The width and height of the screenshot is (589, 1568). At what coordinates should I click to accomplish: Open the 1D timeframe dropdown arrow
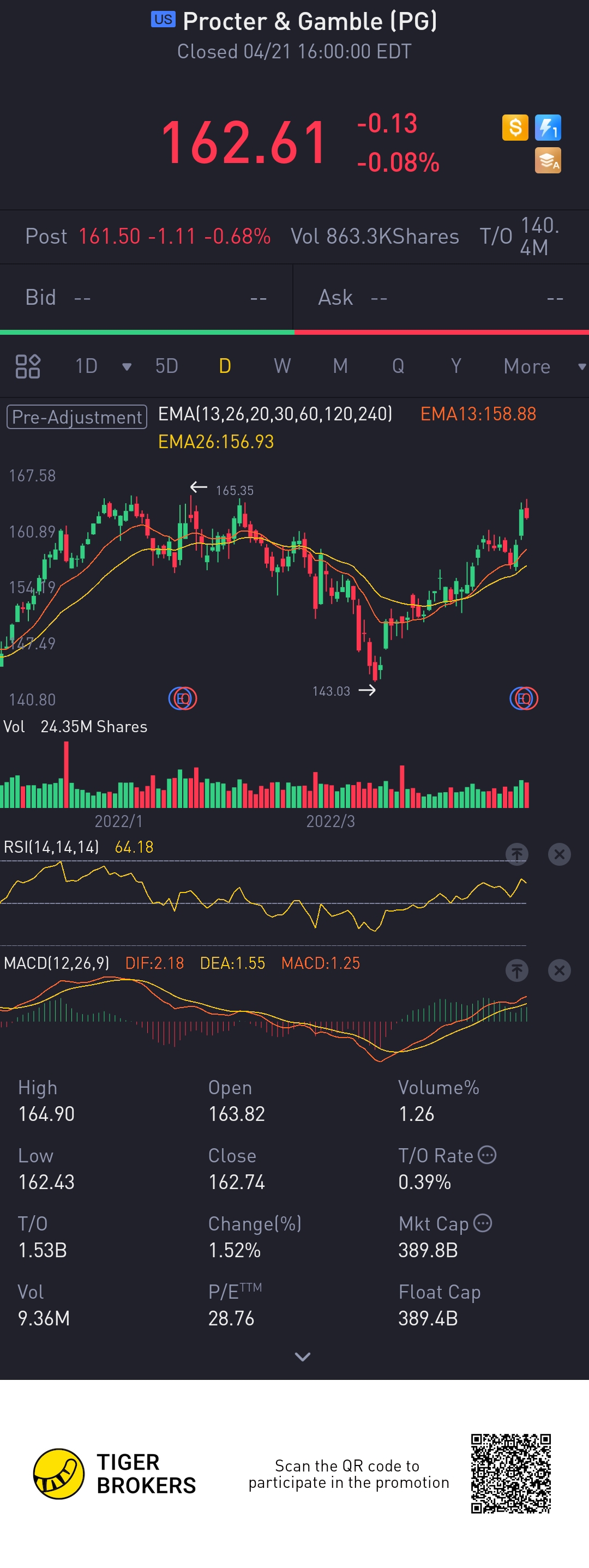click(x=127, y=366)
